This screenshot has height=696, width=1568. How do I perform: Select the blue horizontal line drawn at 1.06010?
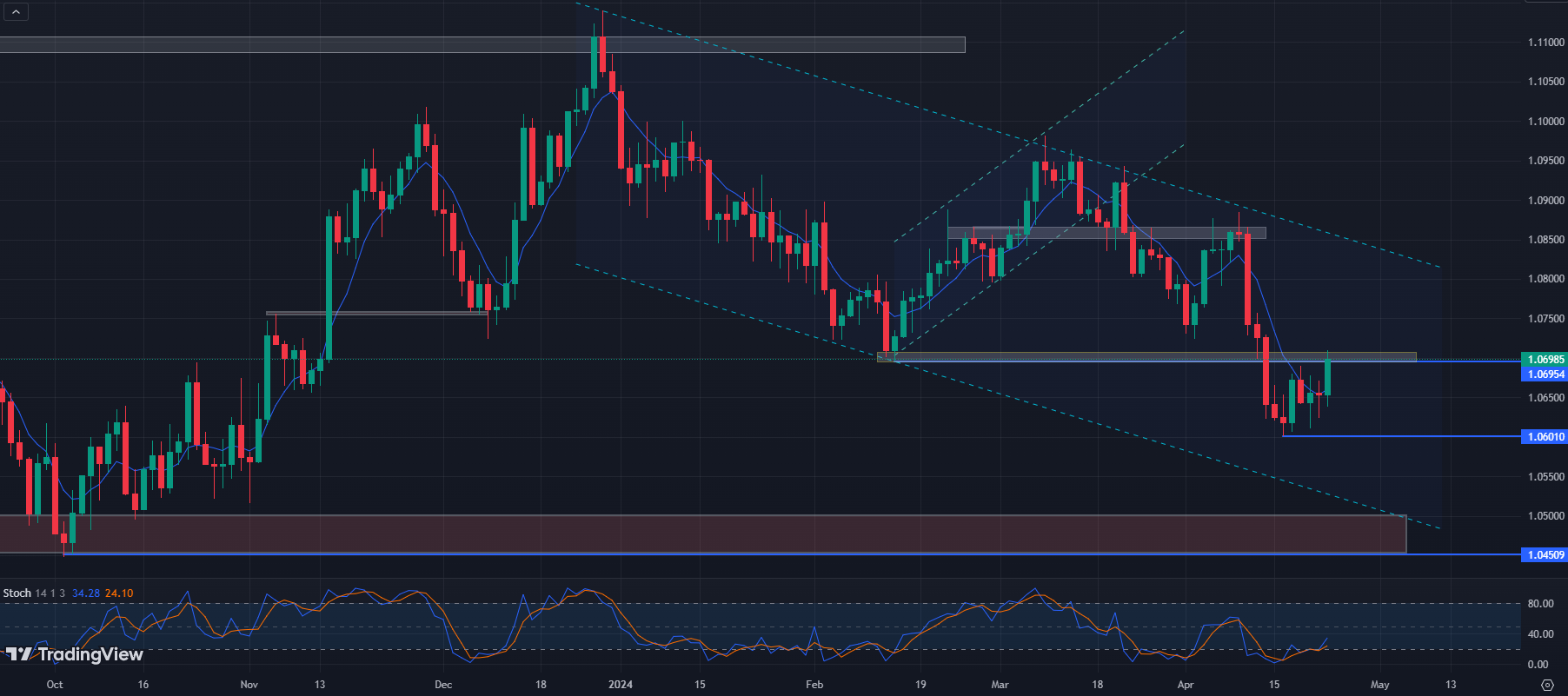tap(1401, 436)
